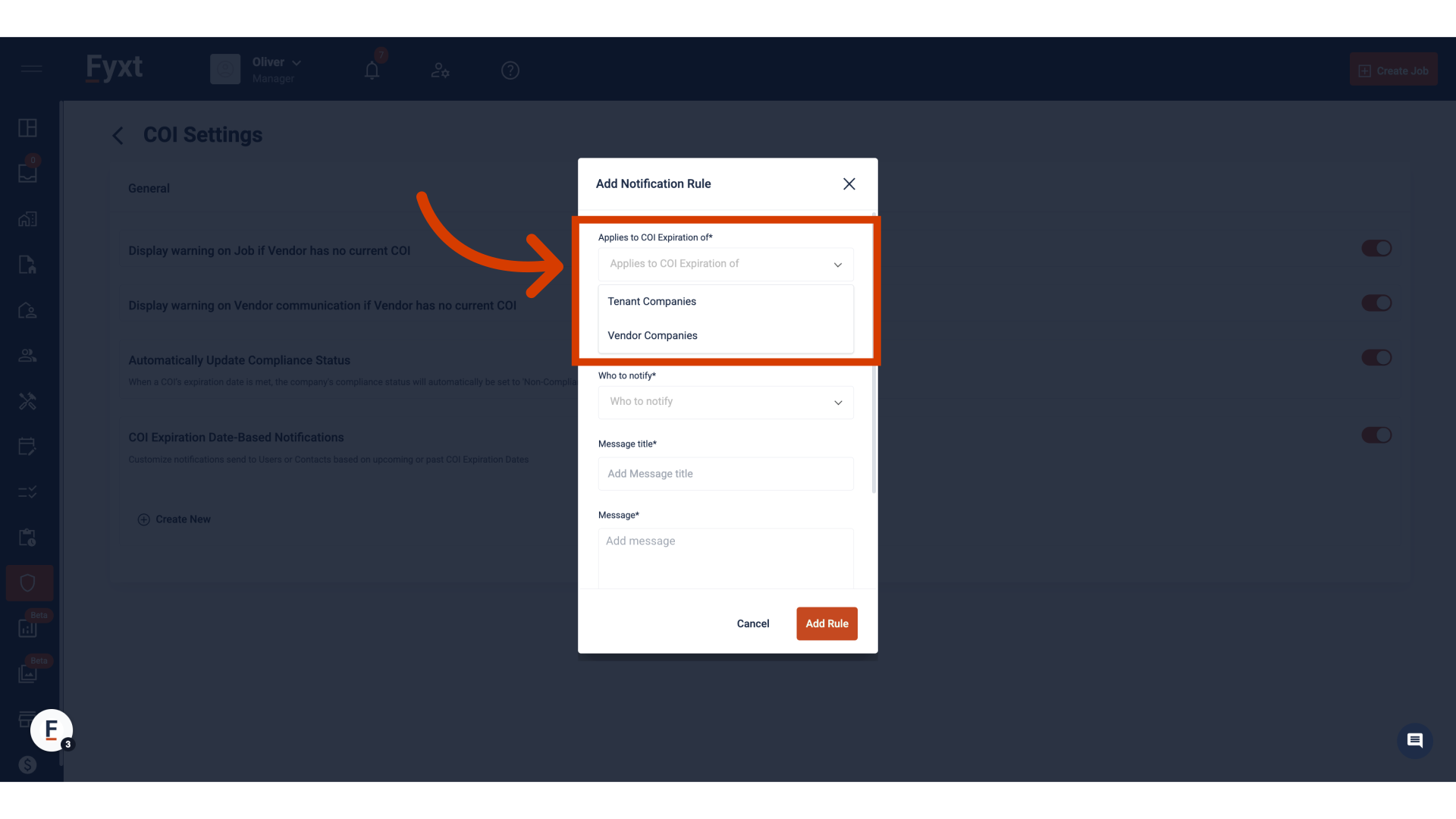Click the Add Rule button
The image size is (1456, 819).
(x=827, y=623)
